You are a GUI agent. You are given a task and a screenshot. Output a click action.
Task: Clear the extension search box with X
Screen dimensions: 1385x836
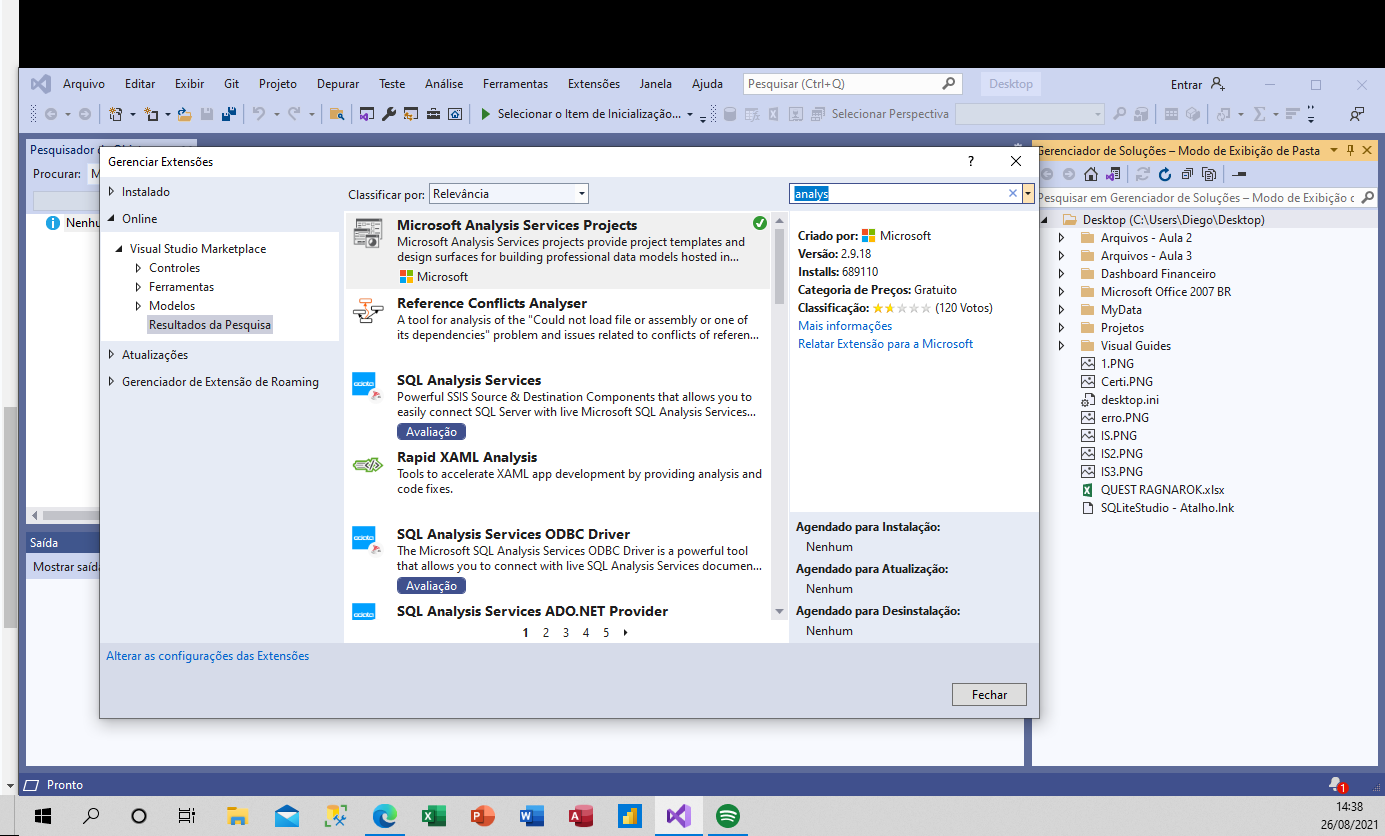(1012, 194)
